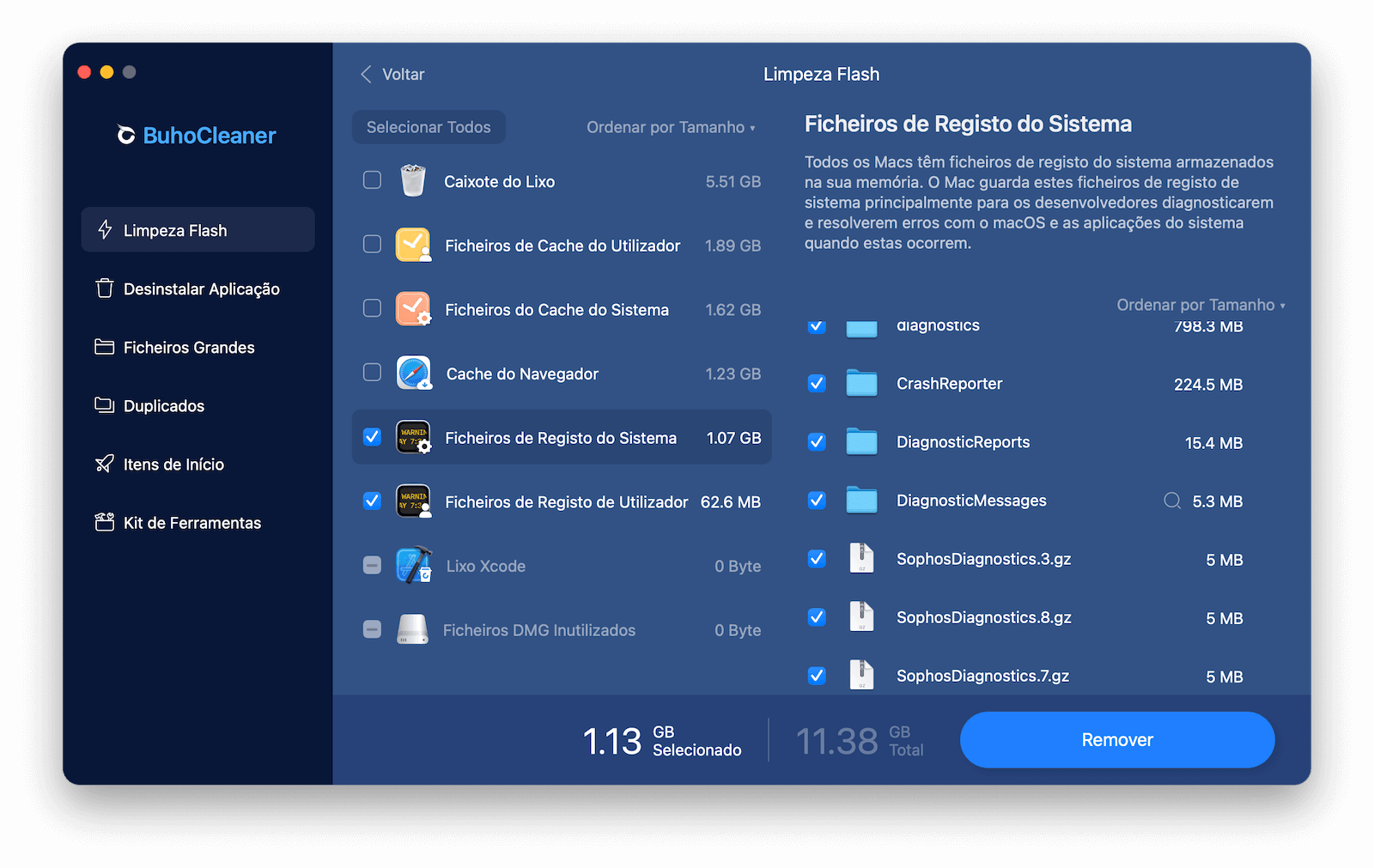Open Itens de Início section

click(x=198, y=464)
